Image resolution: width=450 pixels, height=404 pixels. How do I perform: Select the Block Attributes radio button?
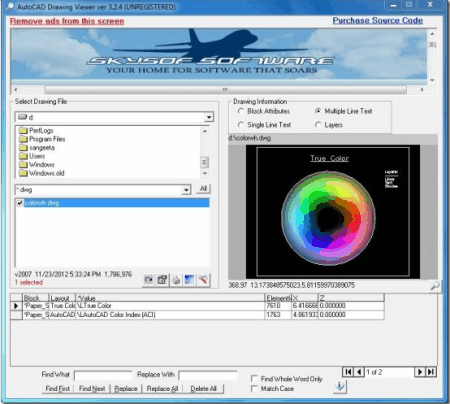tap(241, 111)
